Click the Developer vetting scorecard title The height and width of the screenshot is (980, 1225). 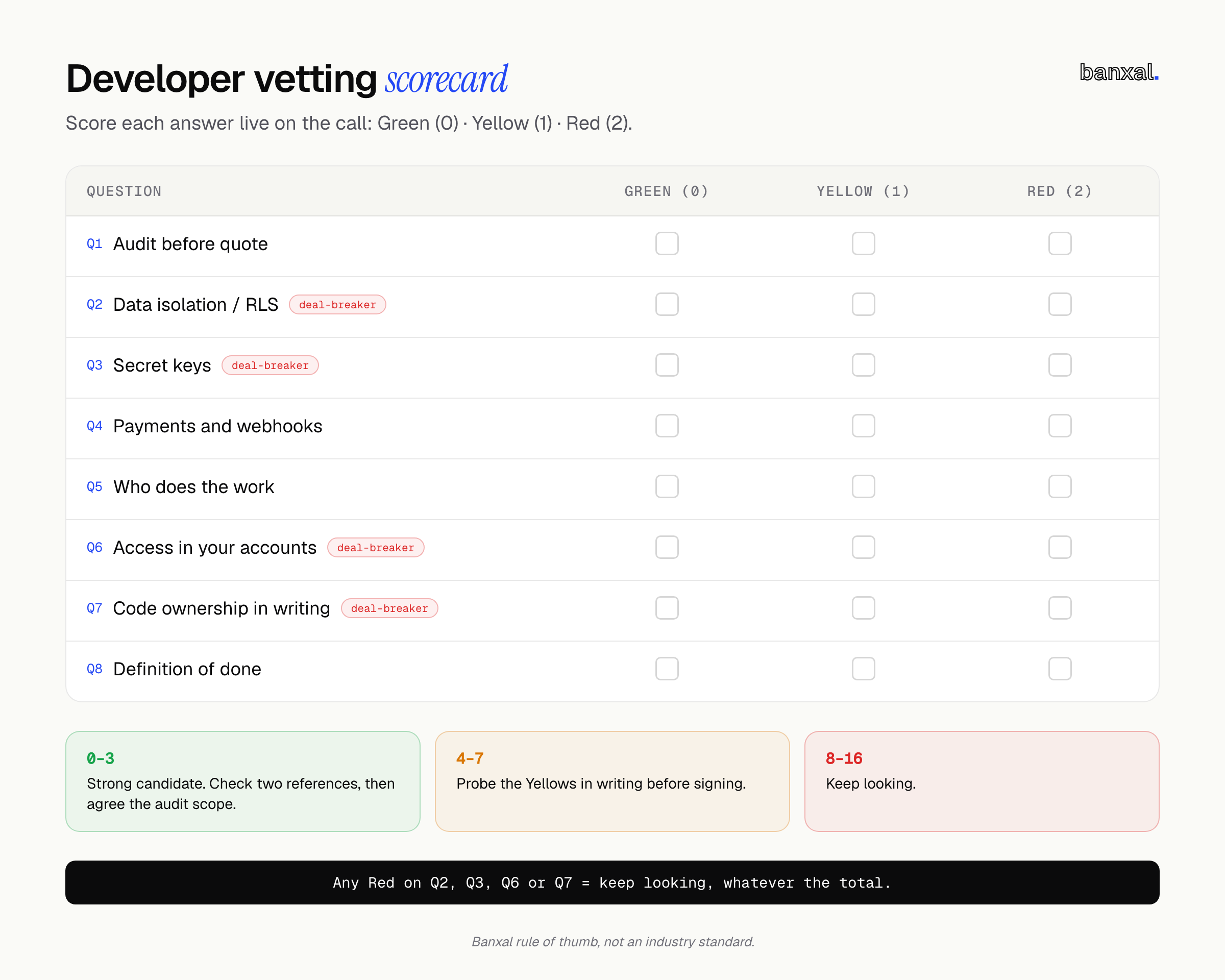(x=287, y=79)
